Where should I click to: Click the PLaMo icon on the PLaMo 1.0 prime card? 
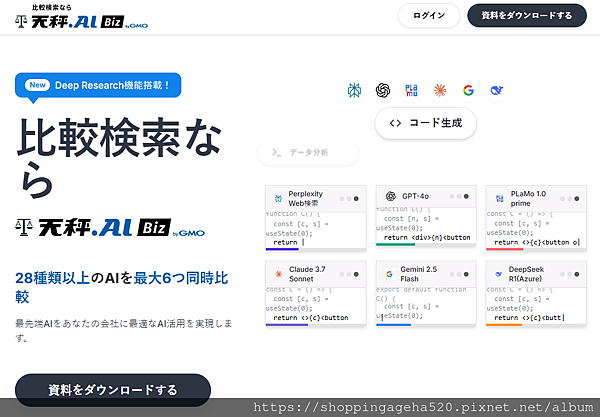499,199
